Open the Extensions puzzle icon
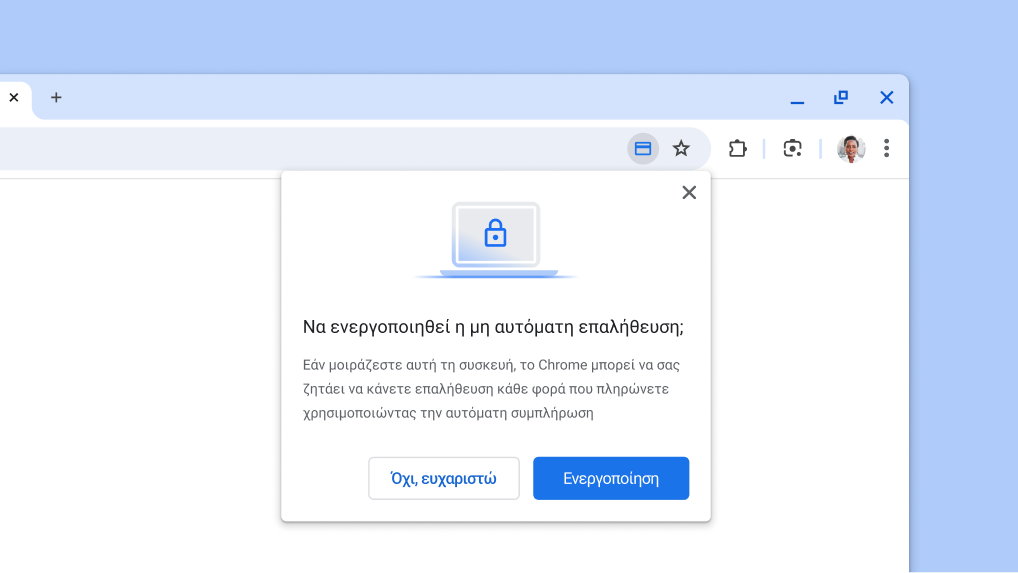The width and height of the screenshot is (1018, 573). pos(737,149)
